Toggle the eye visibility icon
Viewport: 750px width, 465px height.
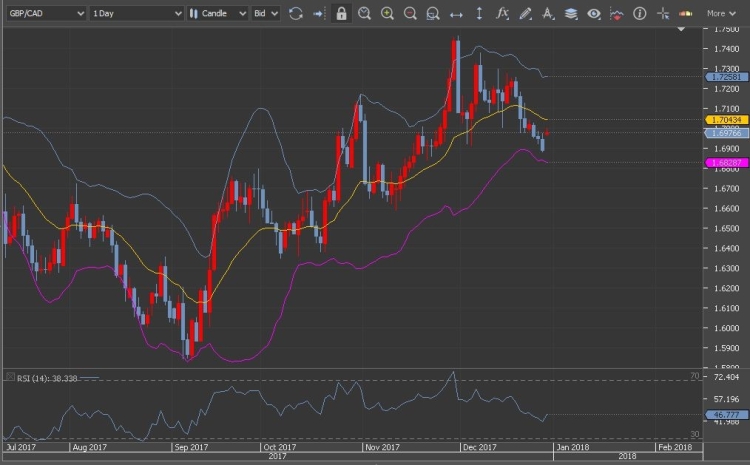coord(594,13)
